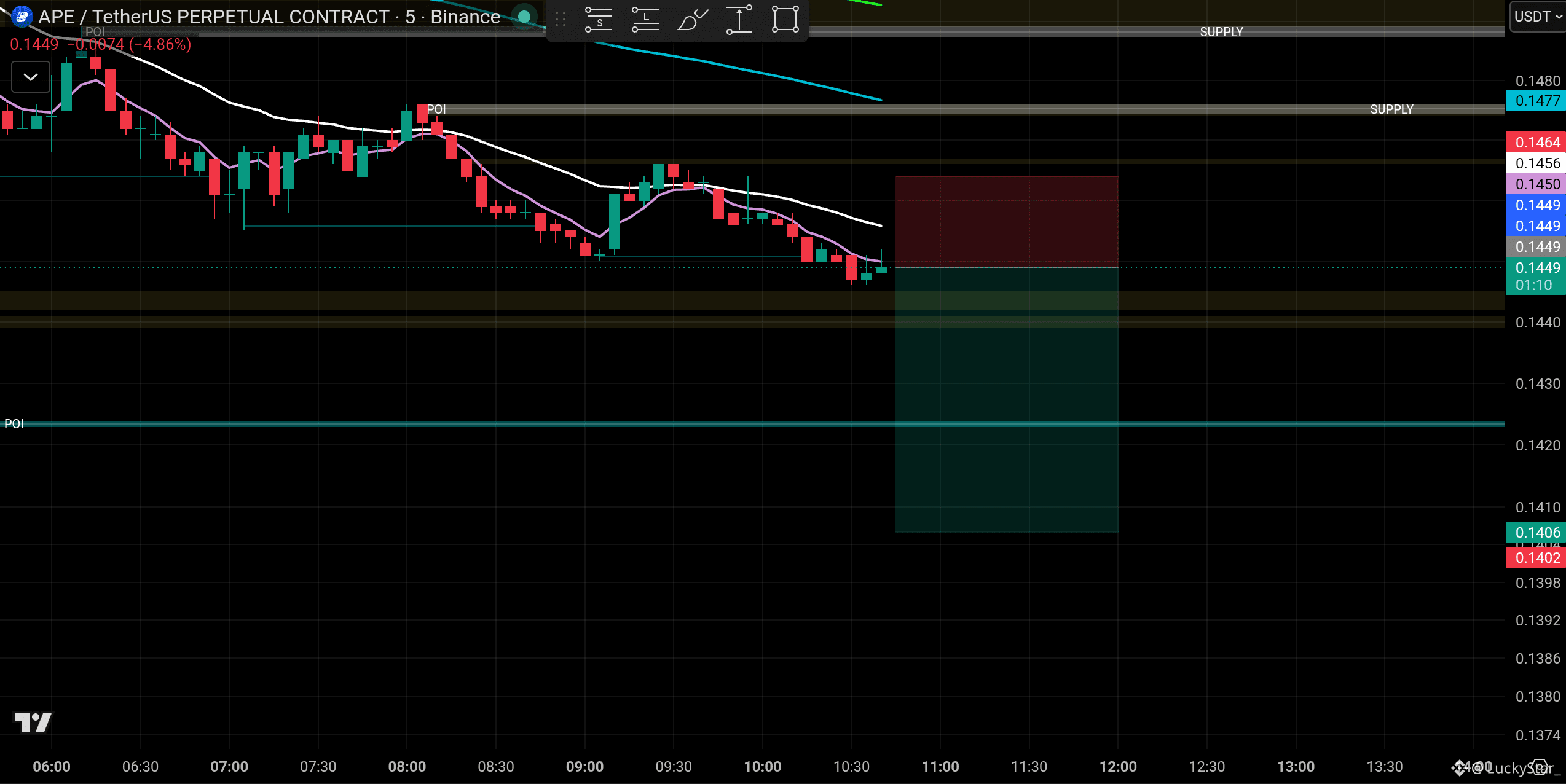Screen dimensions: 1566x784
Task: Click the POI label near 08:00 candle
Action: pyautogui.click(x=436, y=109)
